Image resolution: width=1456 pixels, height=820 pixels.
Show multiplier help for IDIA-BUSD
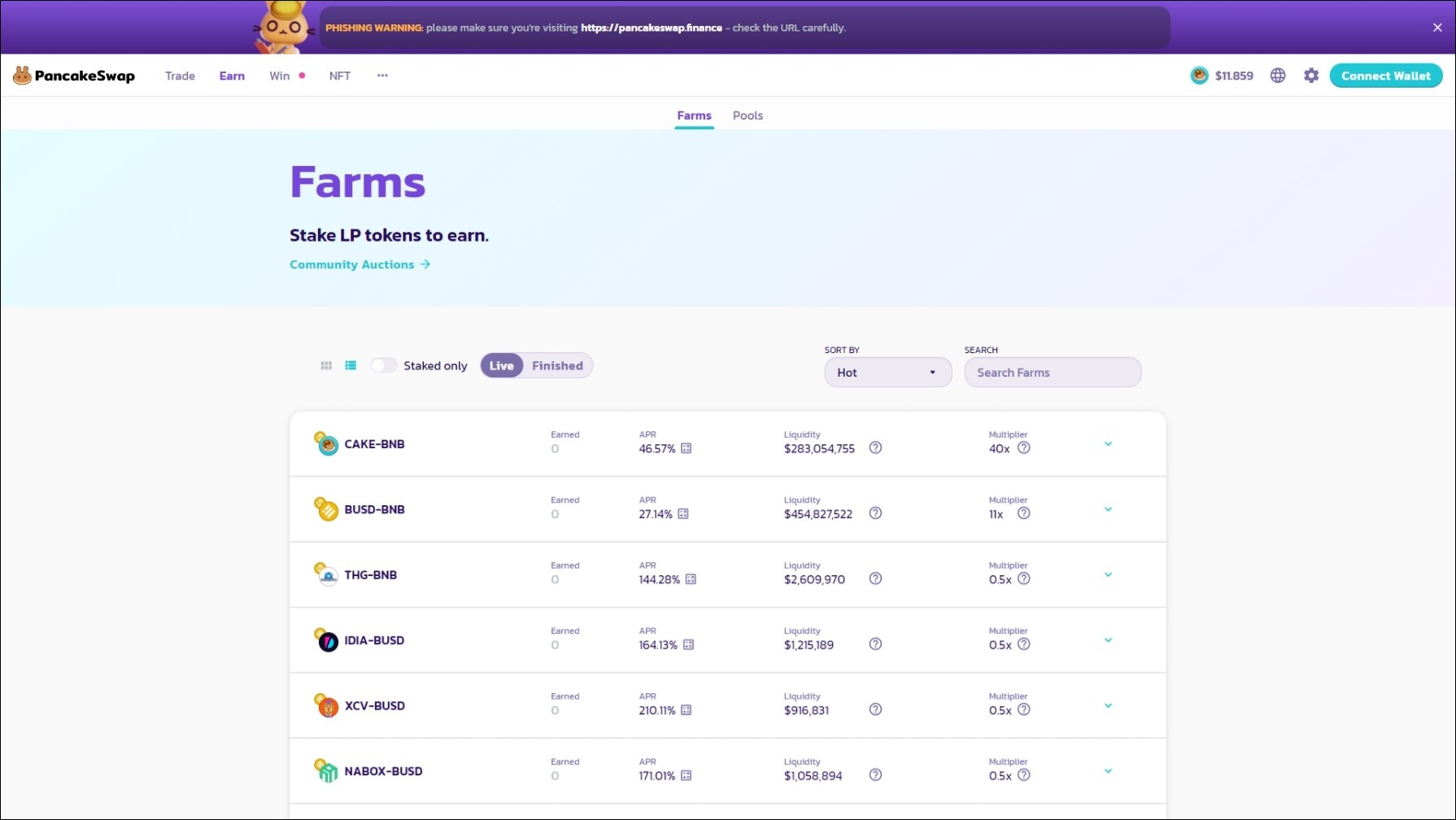coord(1024,644)
